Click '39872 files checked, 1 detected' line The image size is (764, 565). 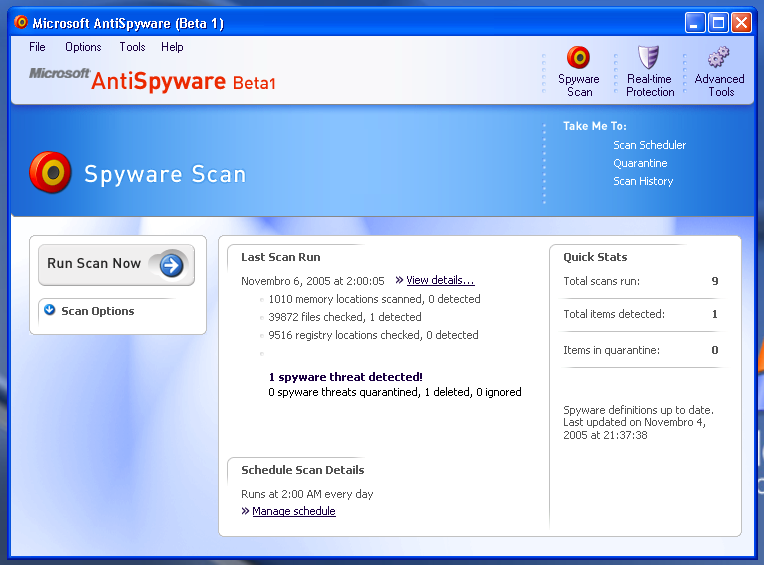click(344, 317)
